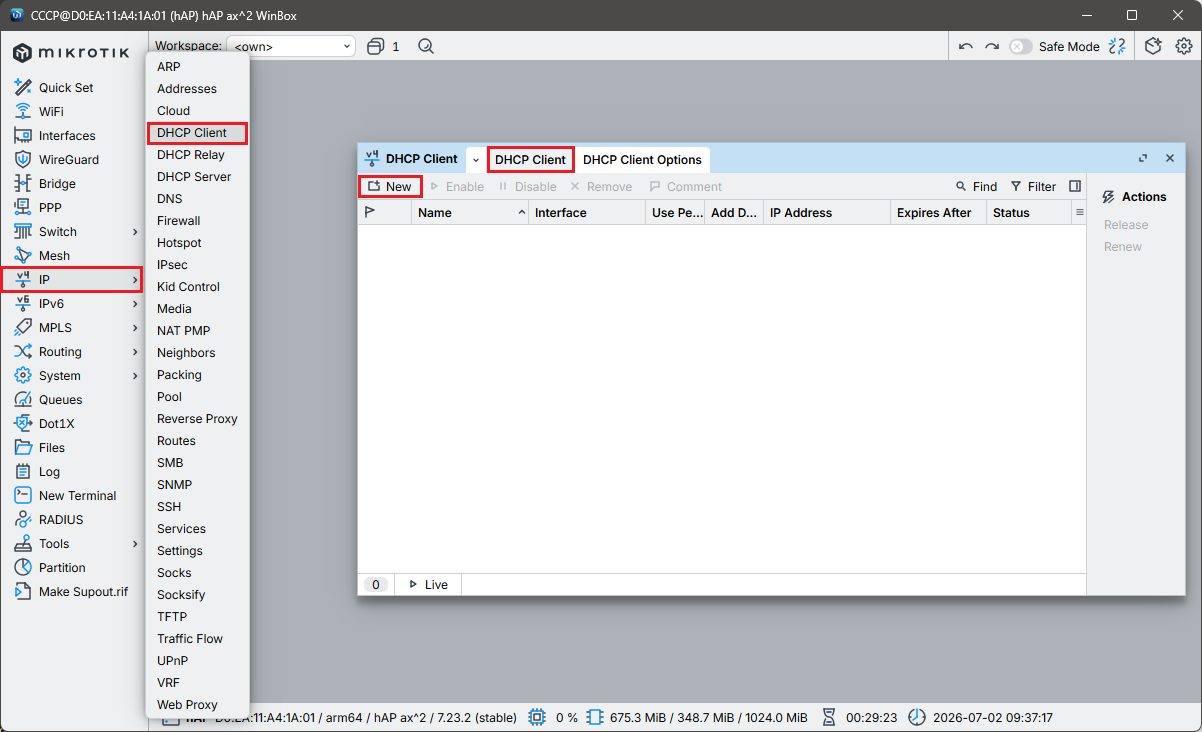Click the Comment button
This screenshot has width=1202, height=732.
[x=685, y=186]
